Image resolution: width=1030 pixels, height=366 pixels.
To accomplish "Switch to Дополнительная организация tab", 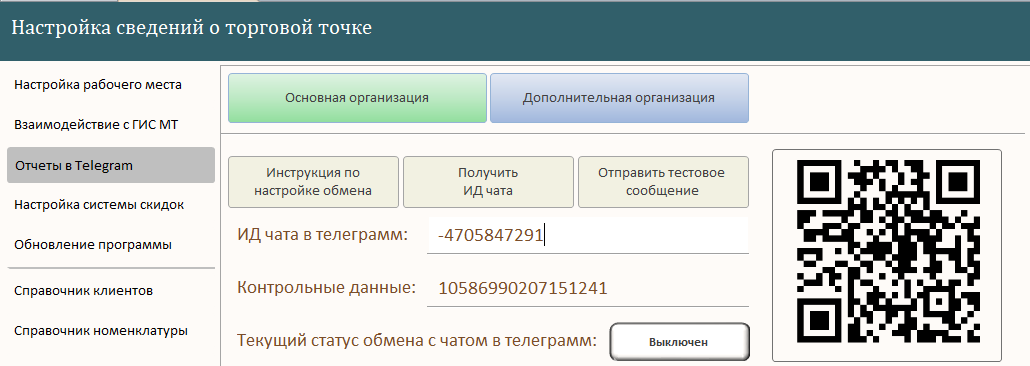I will click(619, 98).
